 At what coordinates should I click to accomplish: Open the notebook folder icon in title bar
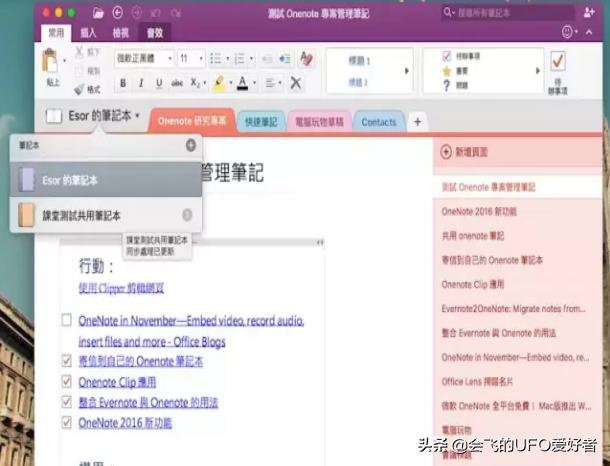pos(98,13)
